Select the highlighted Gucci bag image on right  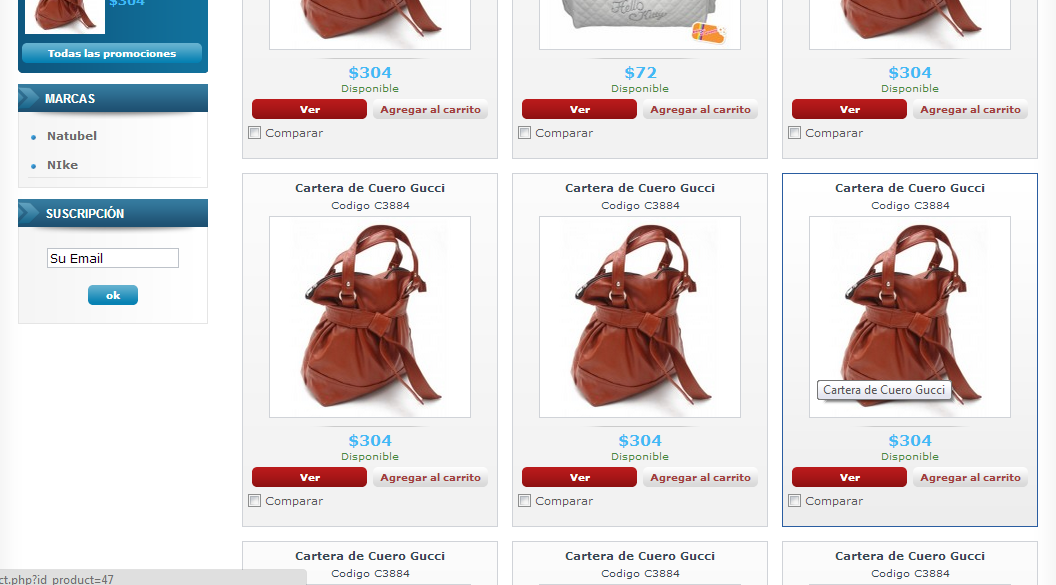coord(910,317)
